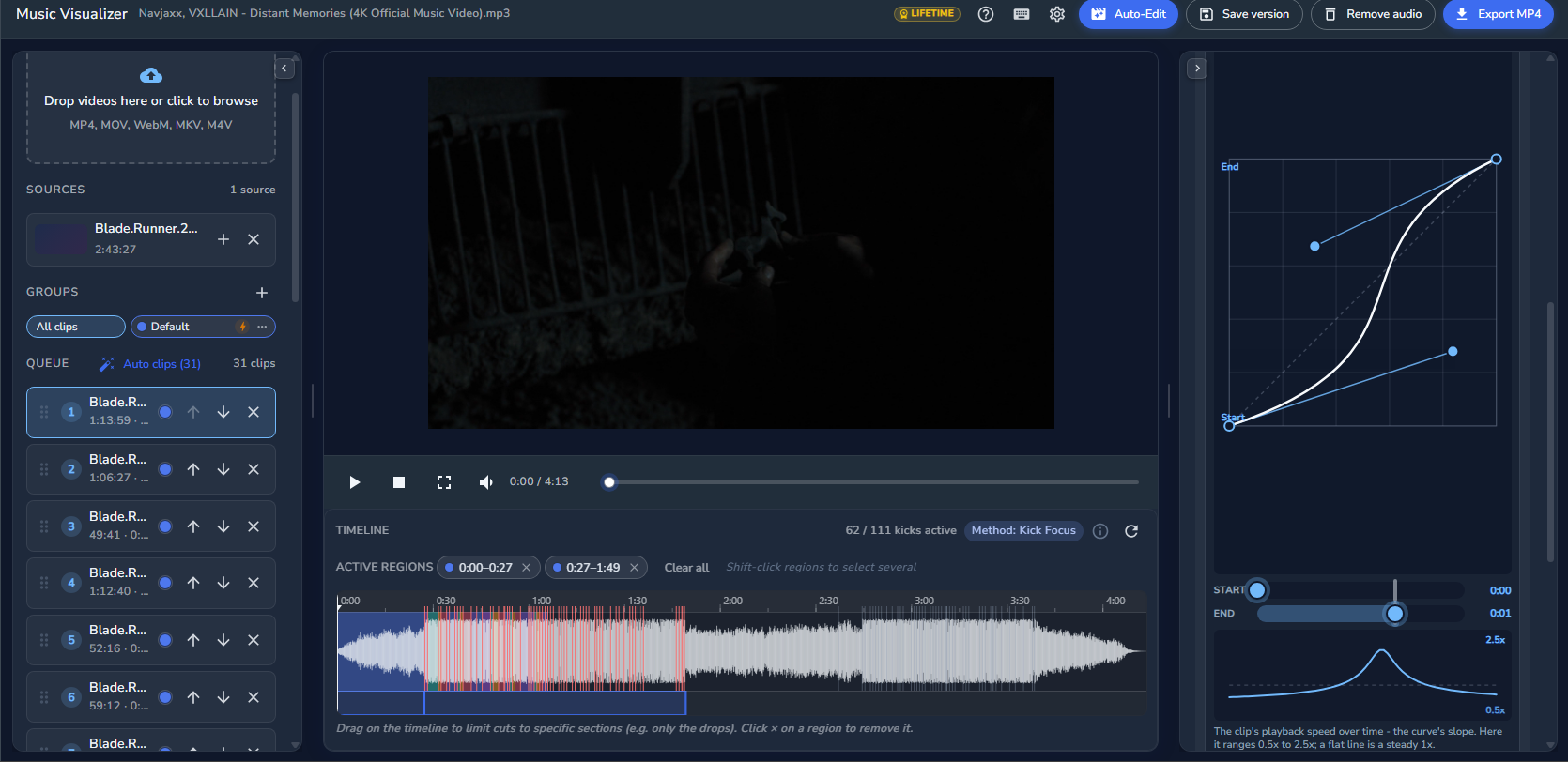Toggle blue group dot on clip 4
The height and width of the screenshot is (762, 1568).
pyautogui.click(x=165, y=583)
